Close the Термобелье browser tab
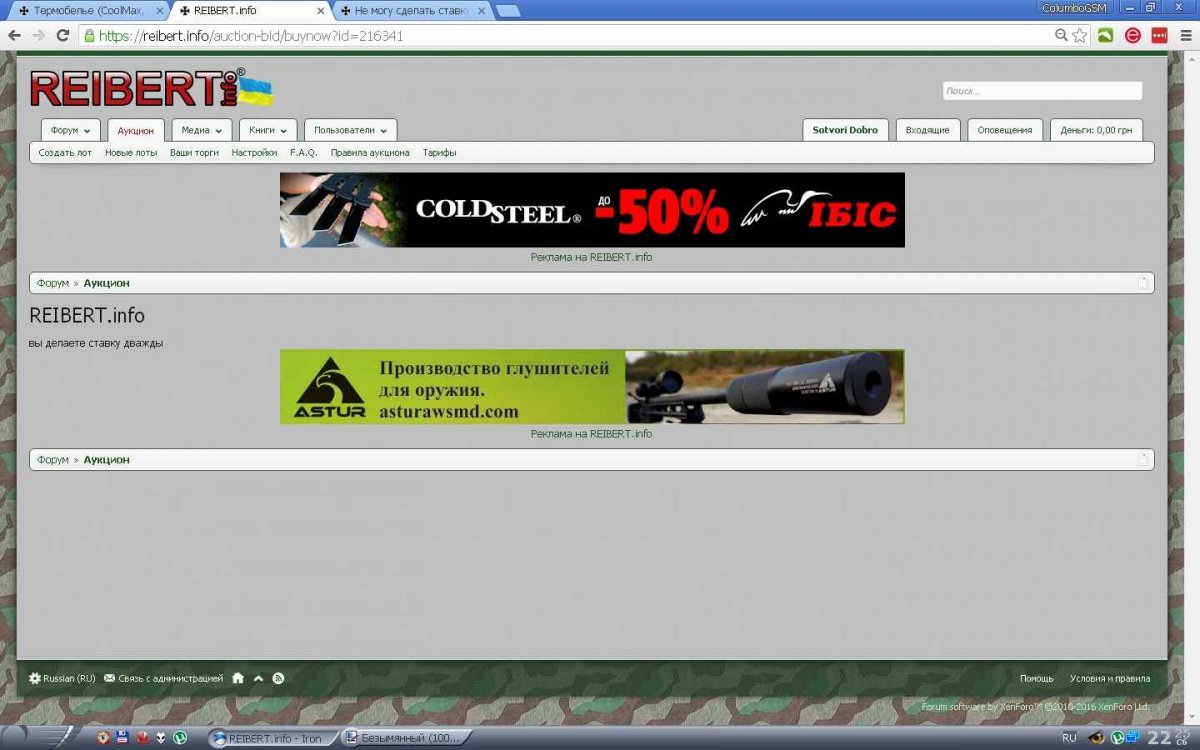1200x750 pixels. pos(160,11)
